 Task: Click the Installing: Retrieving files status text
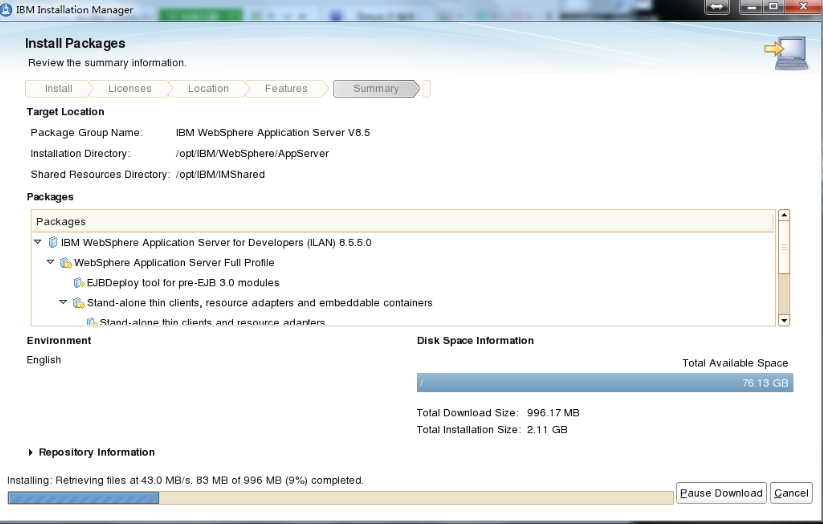pyautogui.click(x=185, y=480)
